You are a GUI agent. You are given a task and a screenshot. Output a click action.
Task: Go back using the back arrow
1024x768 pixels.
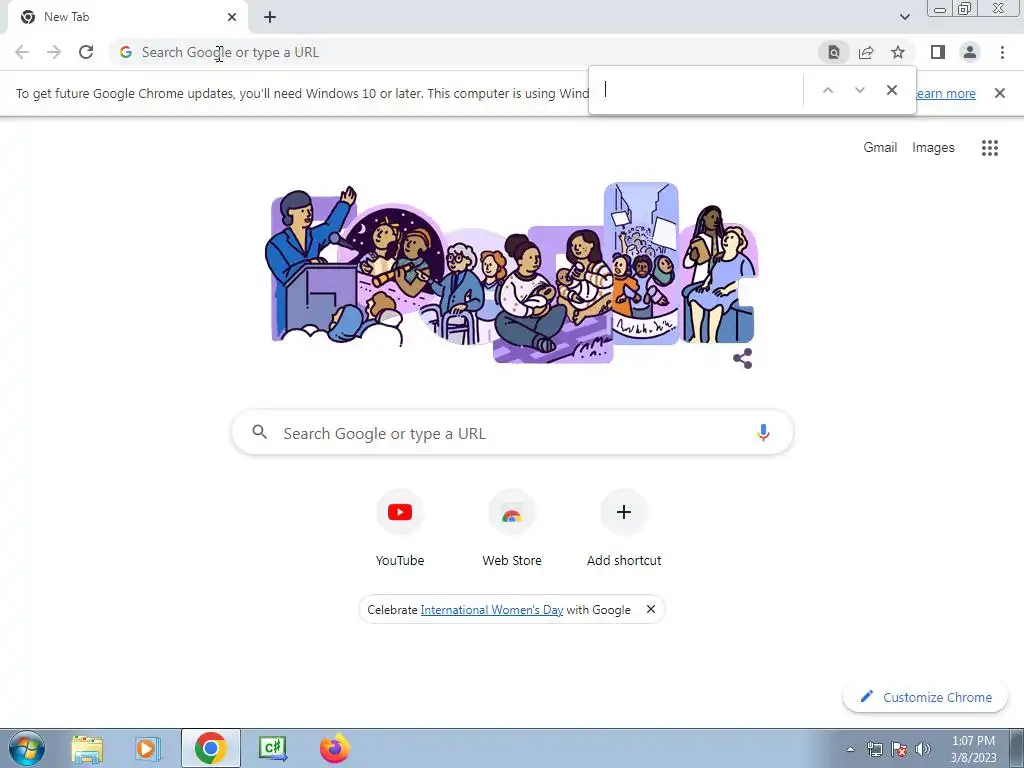coord(22,52)
